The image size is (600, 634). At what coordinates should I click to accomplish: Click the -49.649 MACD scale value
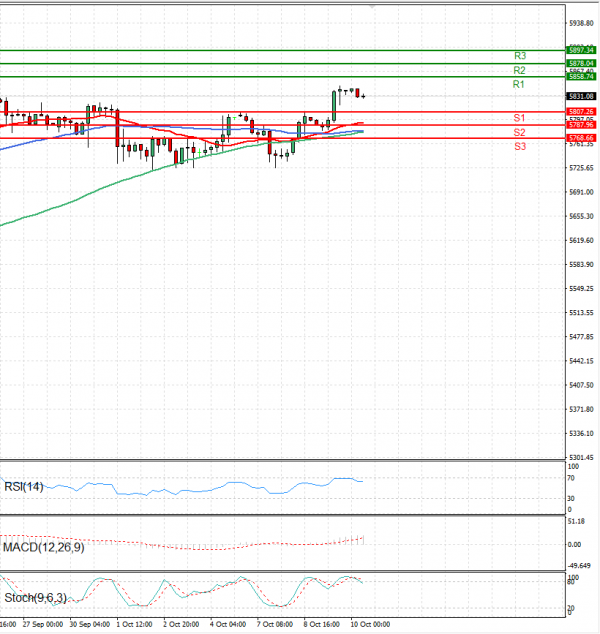pyautogui.click(x=579, y=566)
